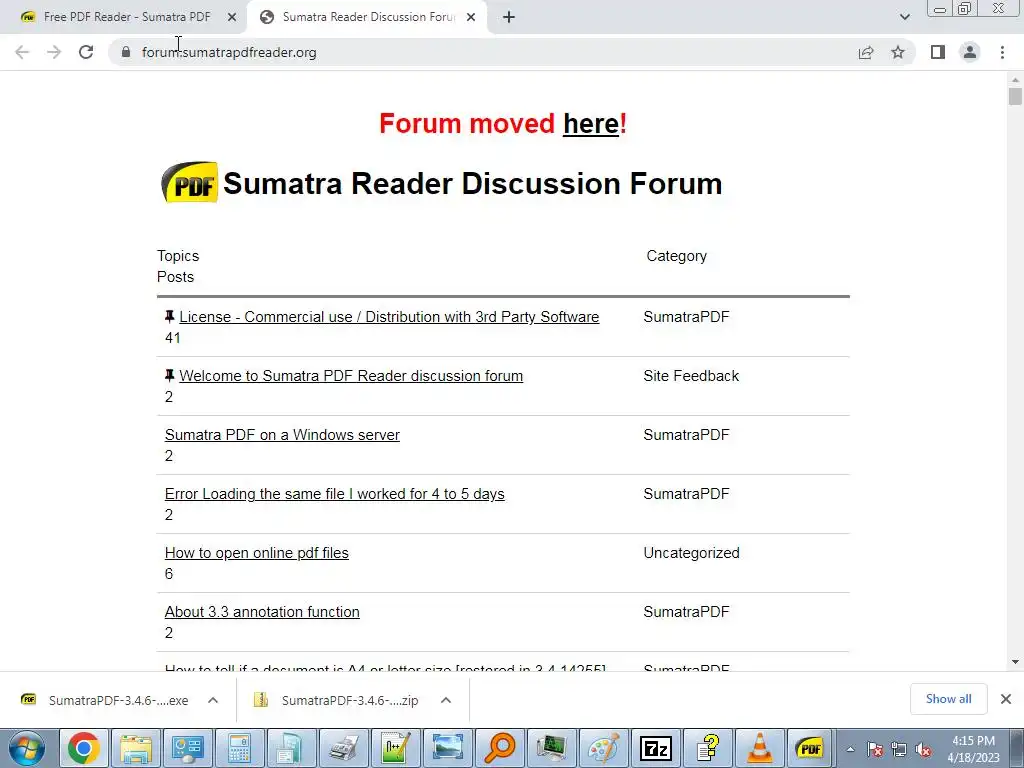Open How to open online pdf files topic
This screenshot has width=1024, height=768.
pyautogui.click(x=257, y=553)
